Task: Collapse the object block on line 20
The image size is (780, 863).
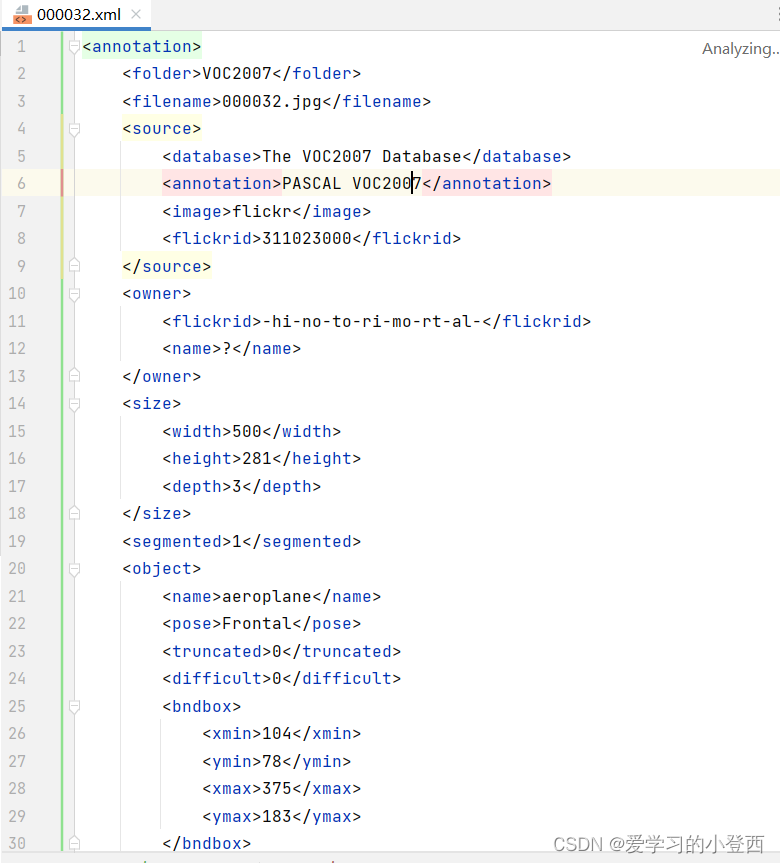Action: (x=74, y=569)
